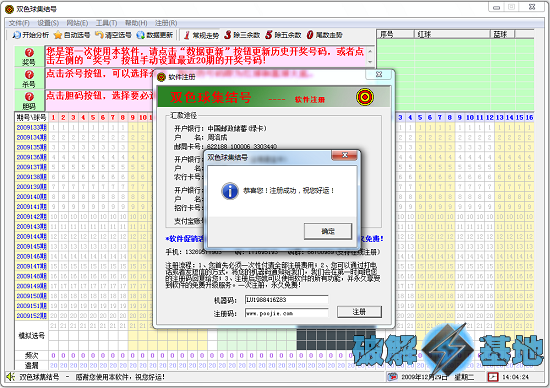Click the red ball column header 5
The image size is (550, 388).
point(93,118)
